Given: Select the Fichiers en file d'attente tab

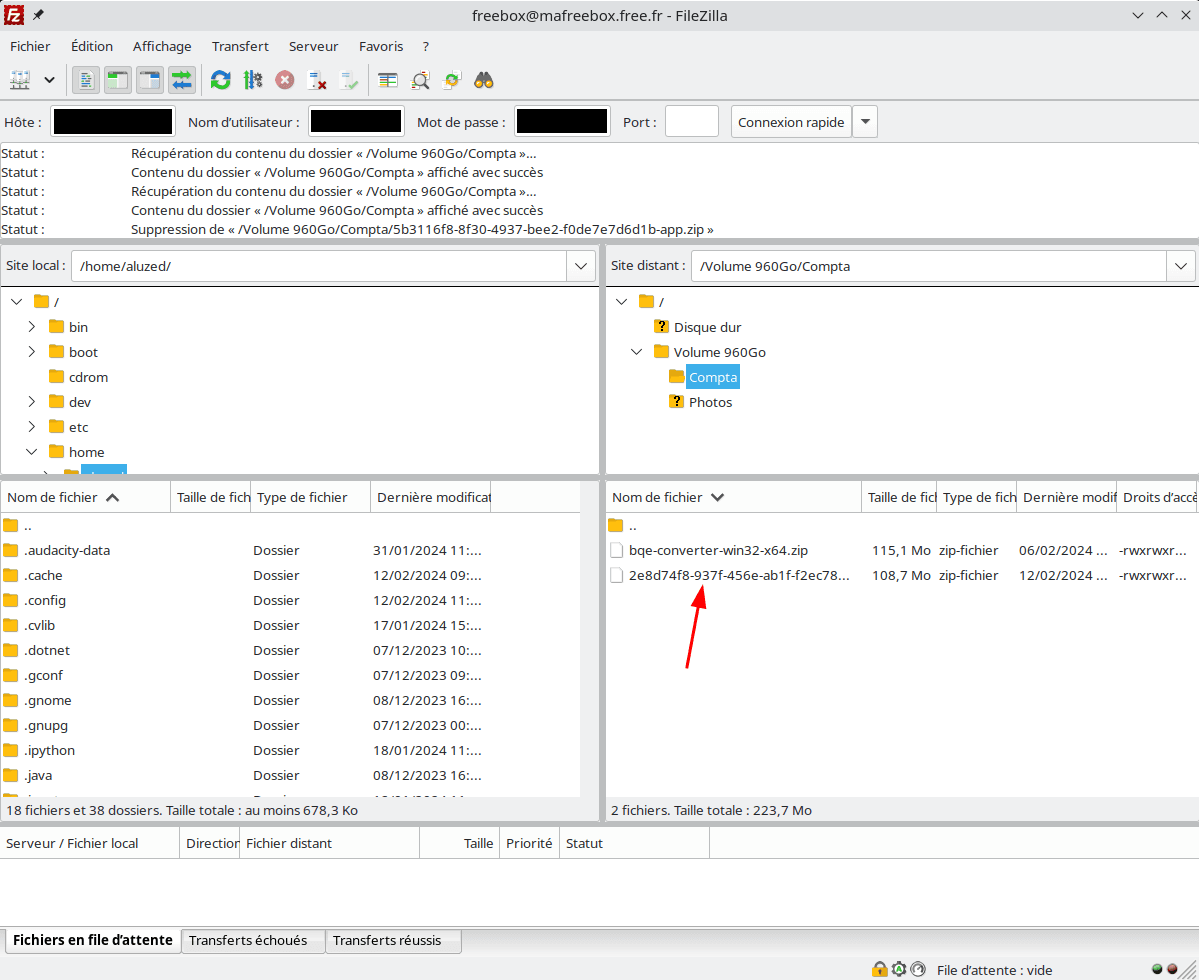Looking at the screenshot, I should pos(93,940).
